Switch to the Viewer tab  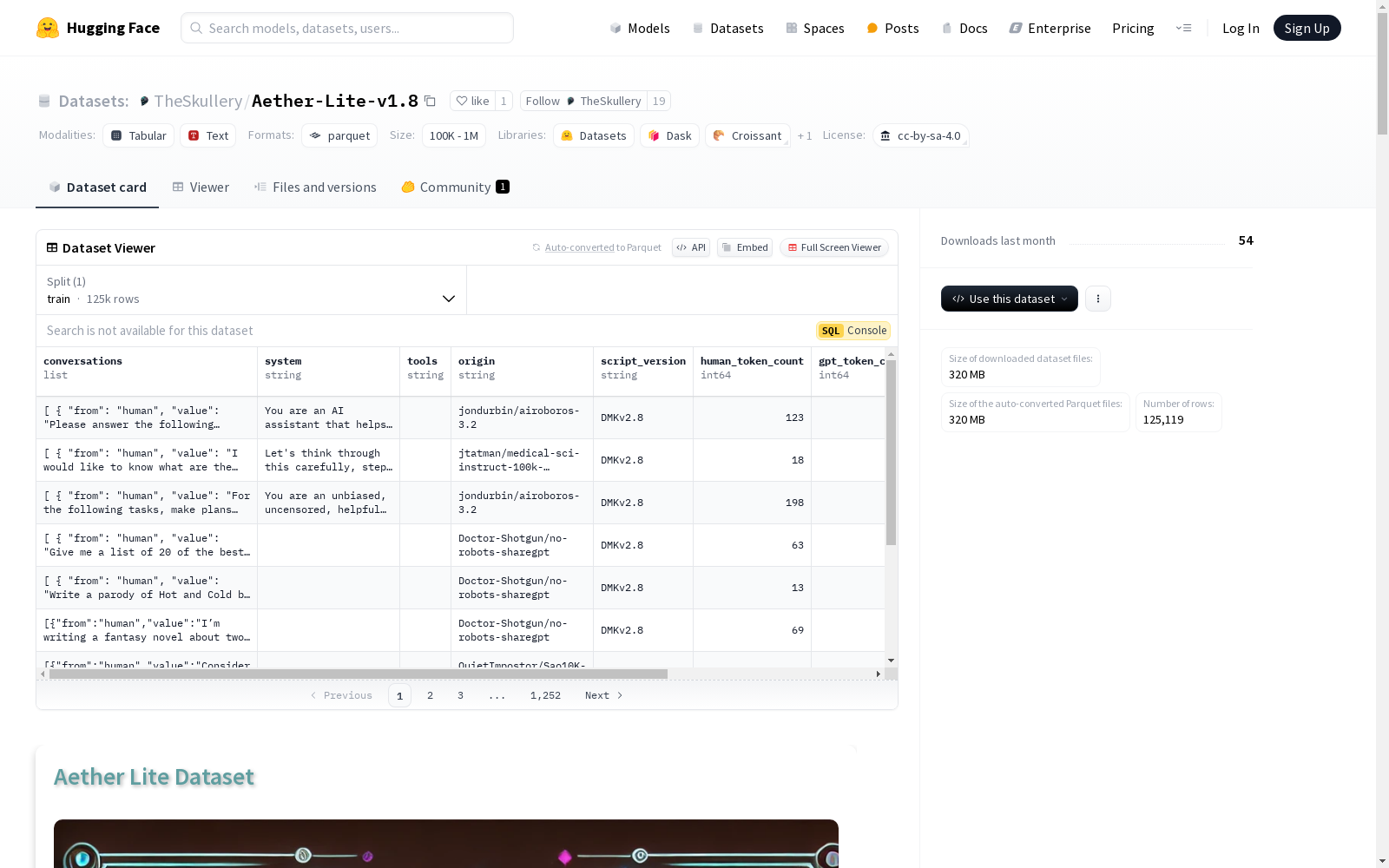click(201, 187)
